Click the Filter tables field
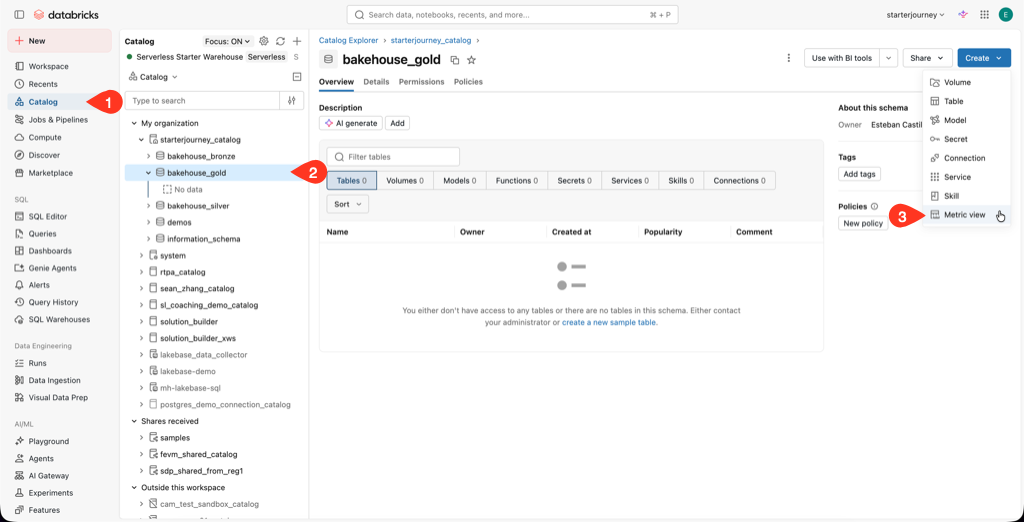 [393, 157]
